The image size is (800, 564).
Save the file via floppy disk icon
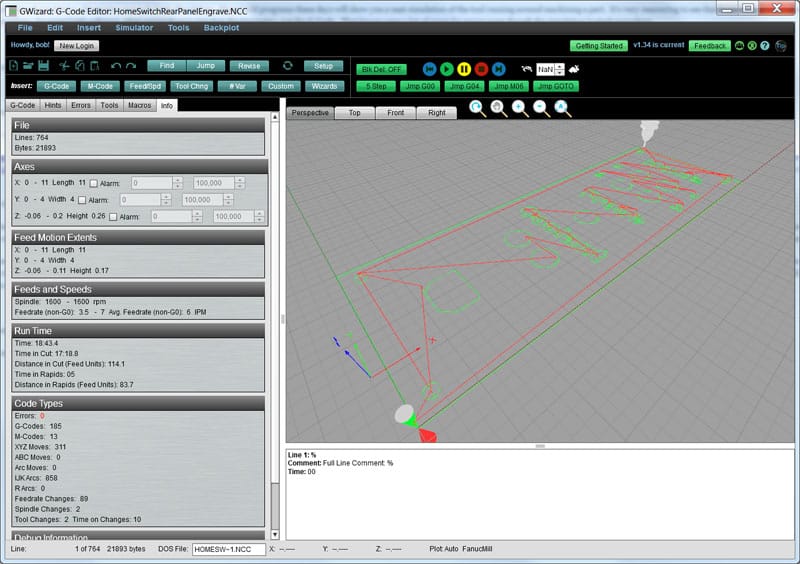[43, 65]
